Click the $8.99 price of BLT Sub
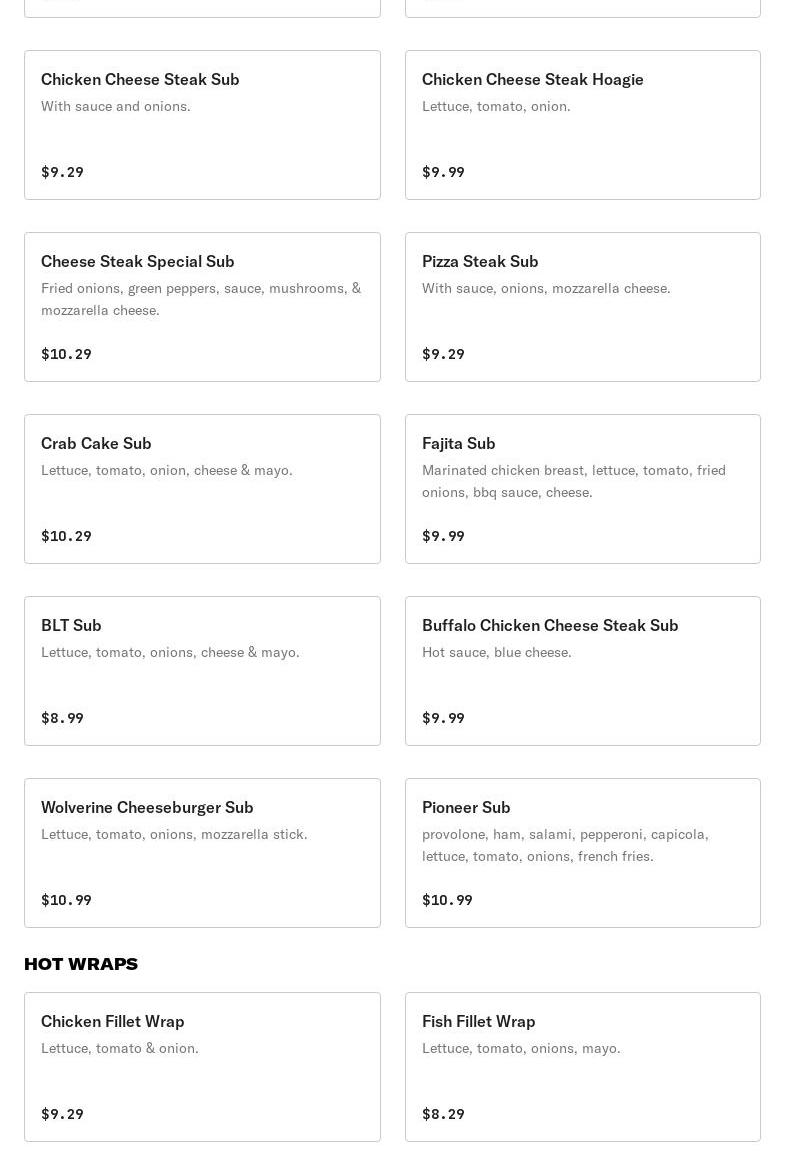Screen dimensions: 785x1158 pos(63,718)
